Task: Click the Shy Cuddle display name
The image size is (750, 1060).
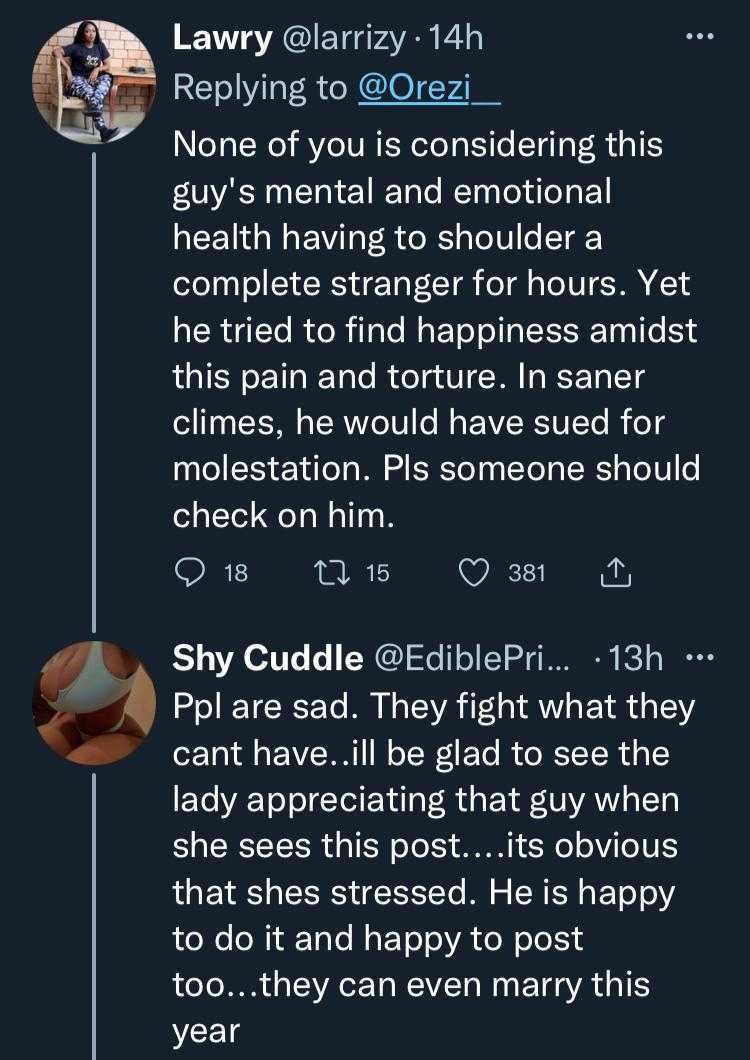Action: pyautogui.click(x=267, y=657)
